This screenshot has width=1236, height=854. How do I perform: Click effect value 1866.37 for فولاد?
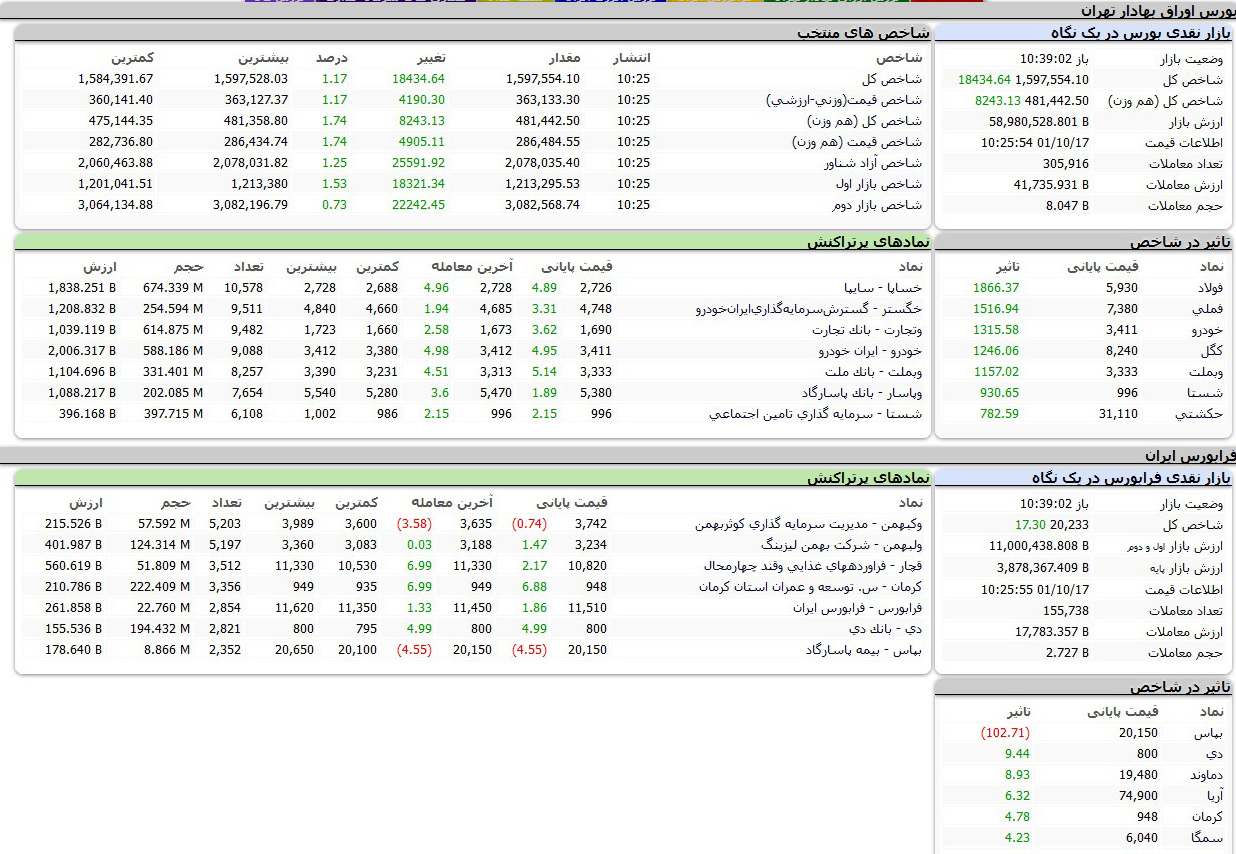996,287
